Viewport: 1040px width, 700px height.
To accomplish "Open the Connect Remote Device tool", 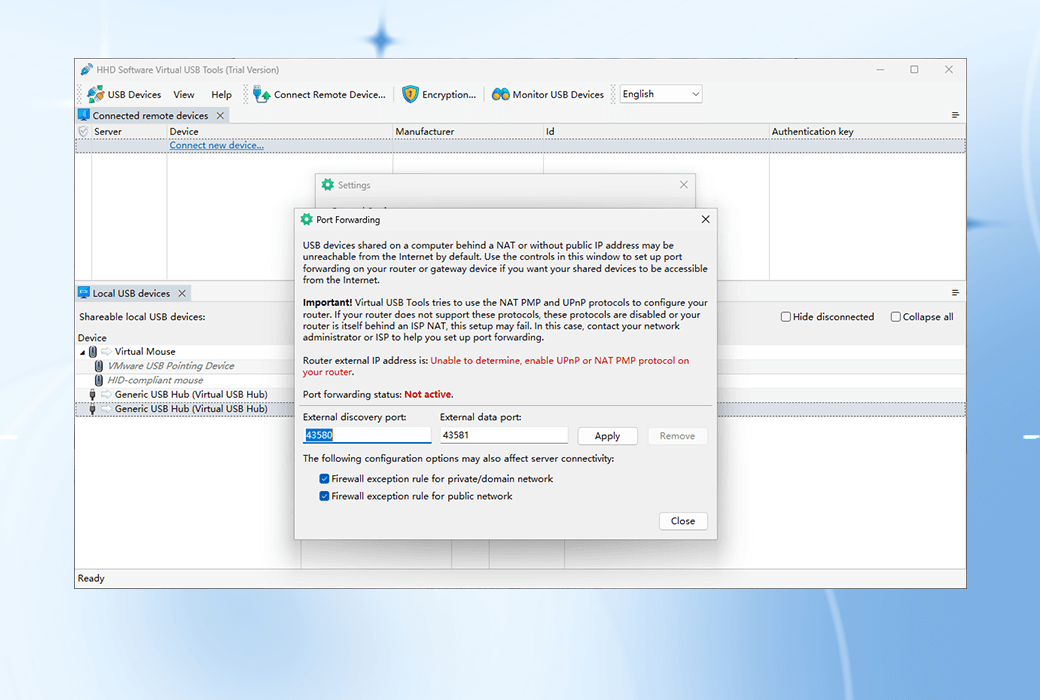I will (x=260, y=94).
